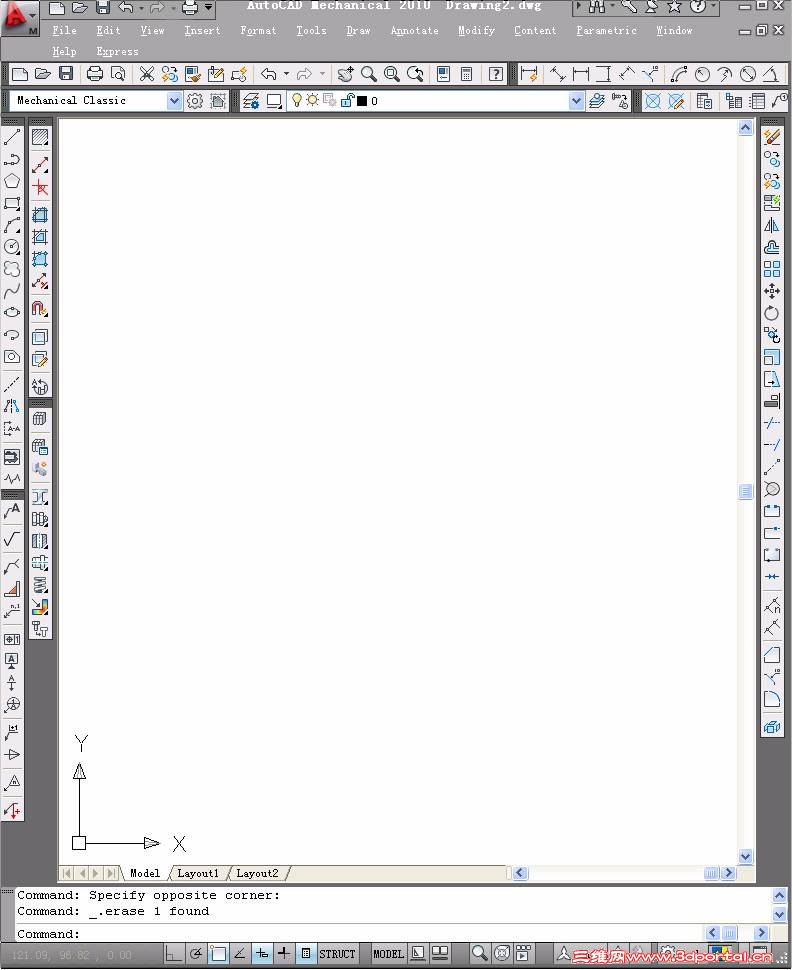Select the Array tool

click(x=772, y=269)
